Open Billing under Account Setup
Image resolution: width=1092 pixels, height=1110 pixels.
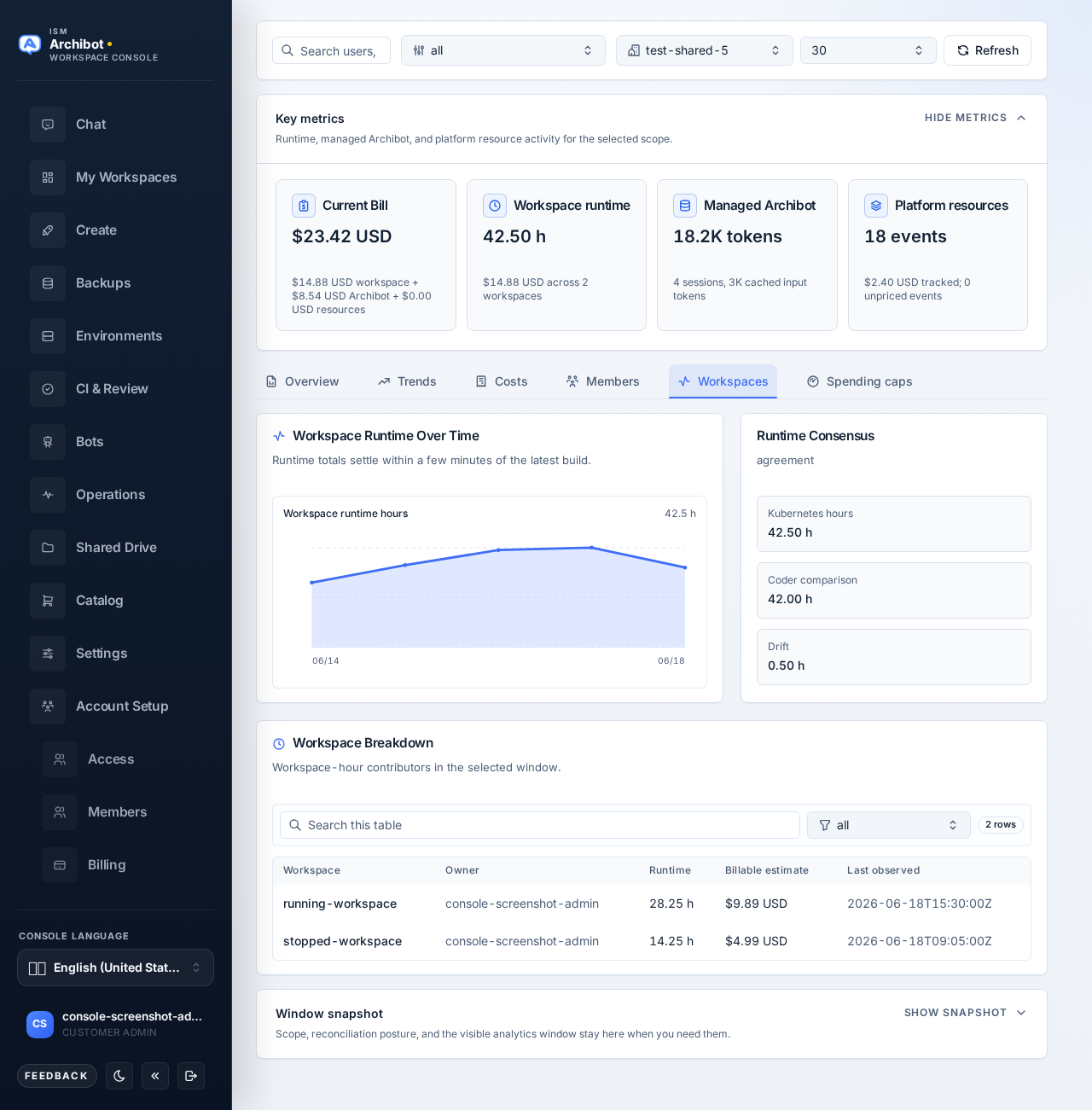pos(107,865)
